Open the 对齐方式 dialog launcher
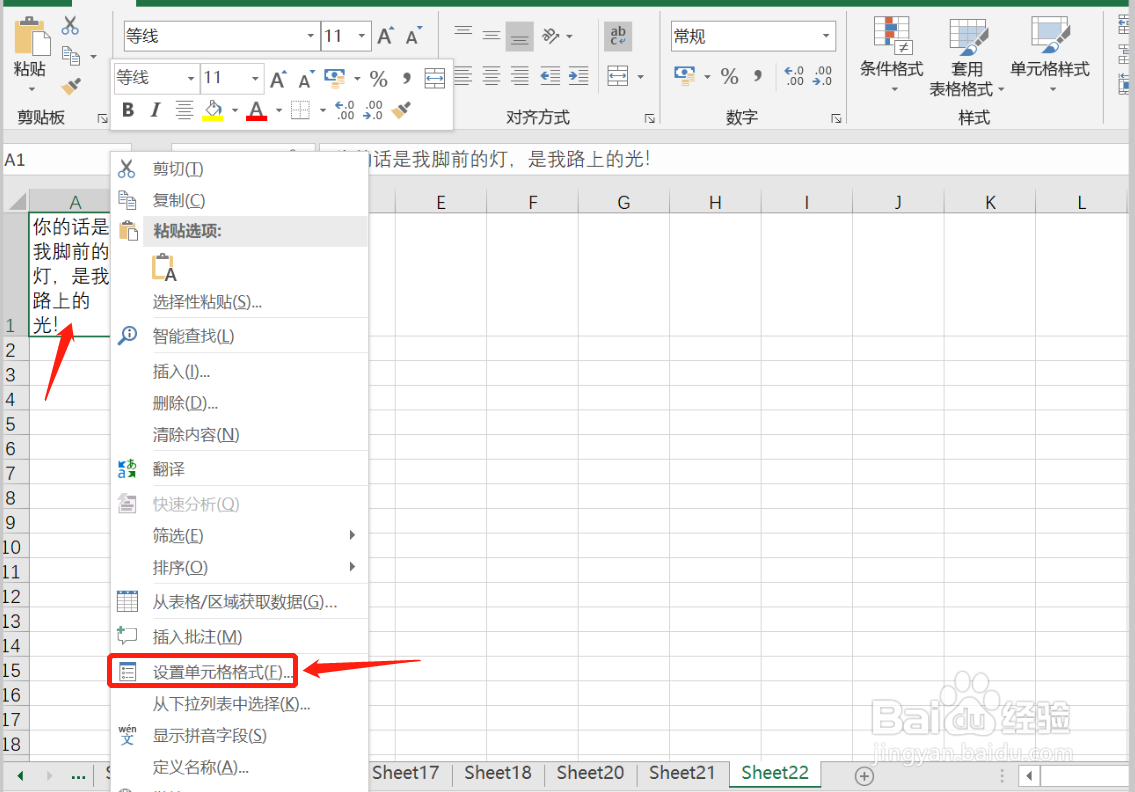This screenshot has width=1135, height=792. point(649,118)
